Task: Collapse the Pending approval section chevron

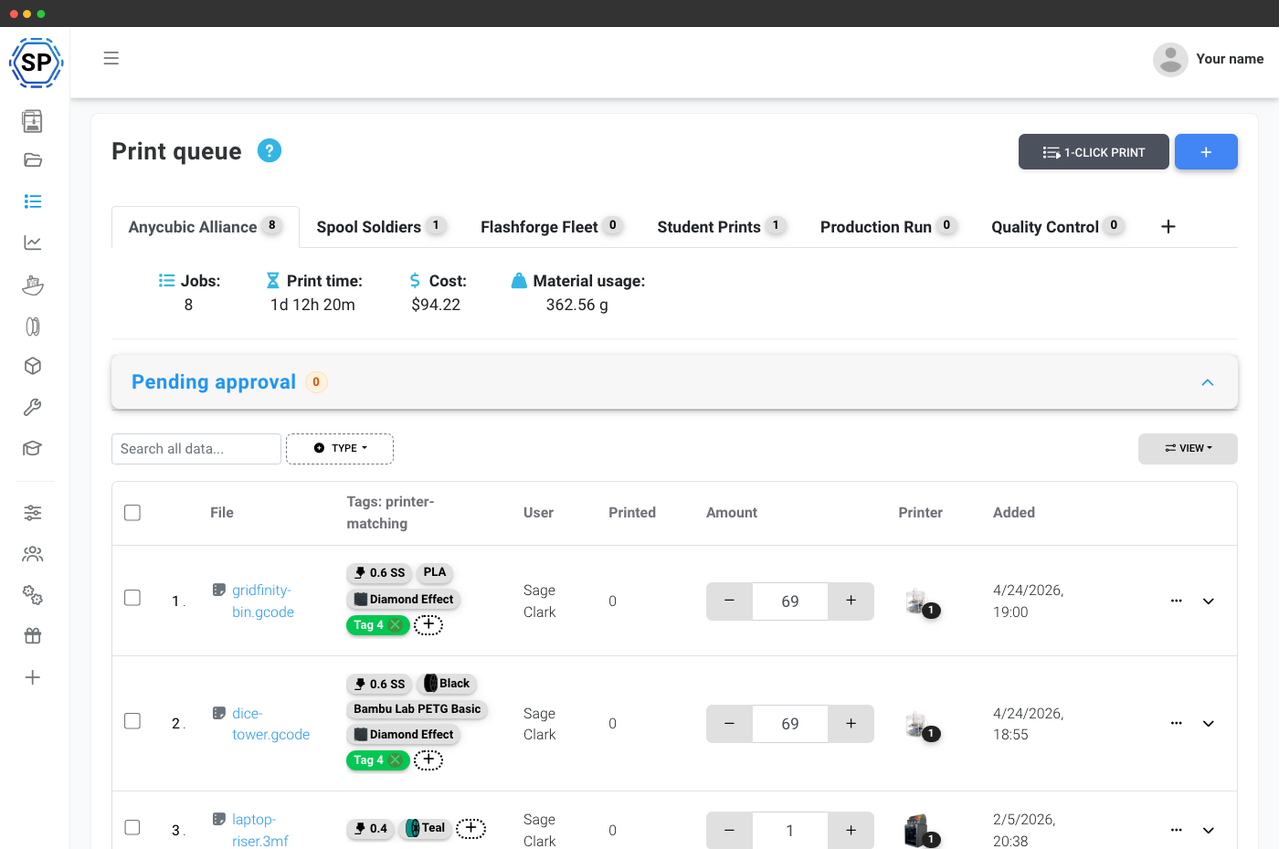Action: click(x=1207, y=382)
